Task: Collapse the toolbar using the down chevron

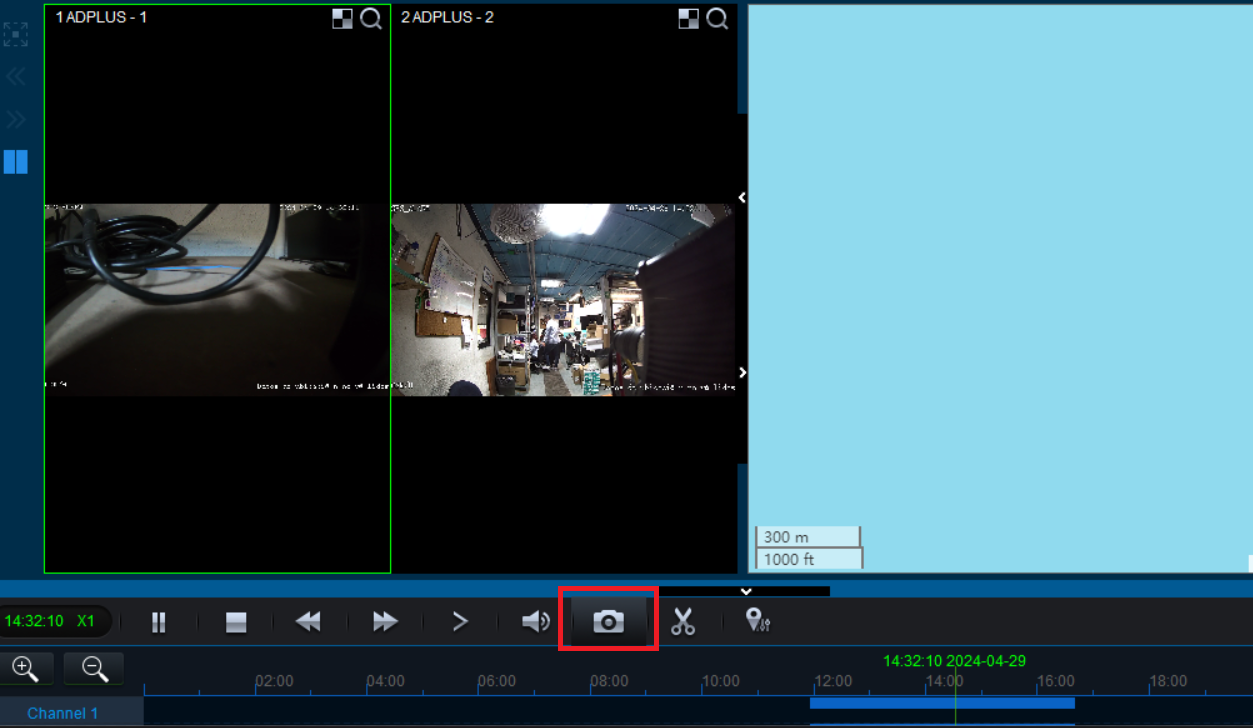Action: click(745, 590)
